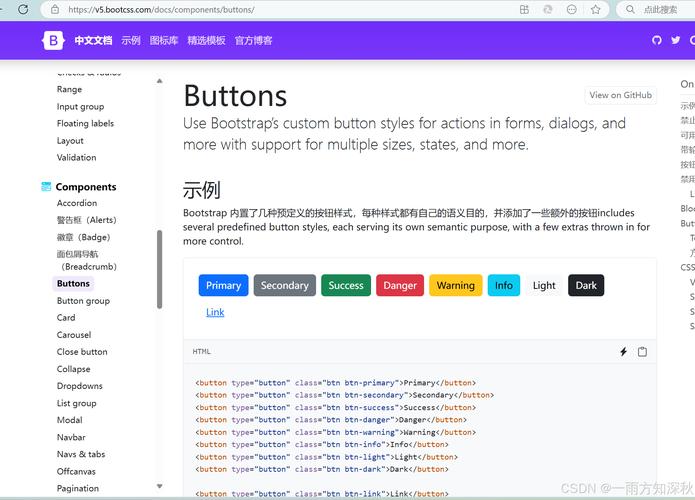Open 中文文档 in the navbar
Viewport: 695px width, 500px height.
click(93, 40)
